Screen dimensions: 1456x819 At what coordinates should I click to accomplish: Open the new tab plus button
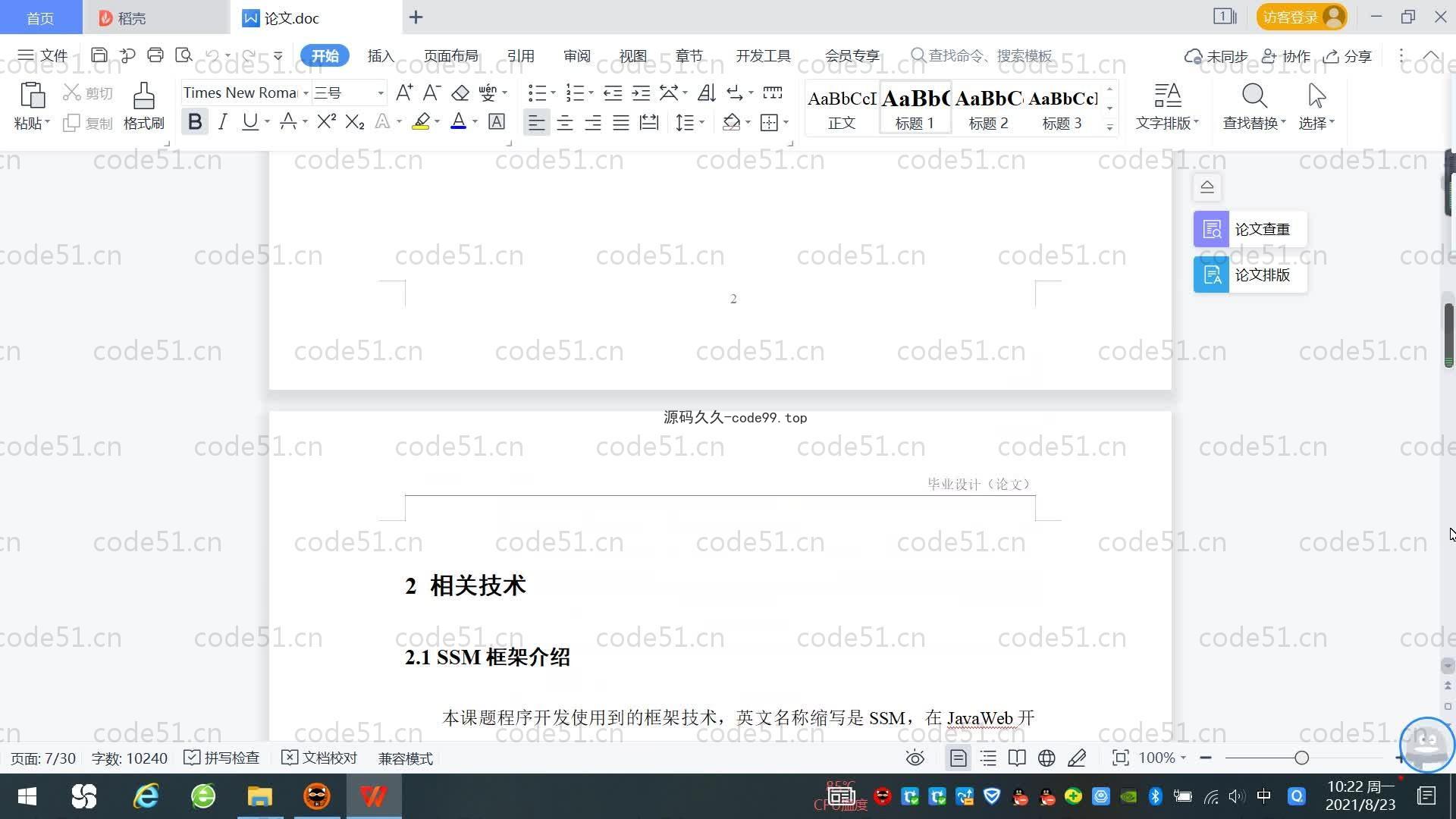416,17
